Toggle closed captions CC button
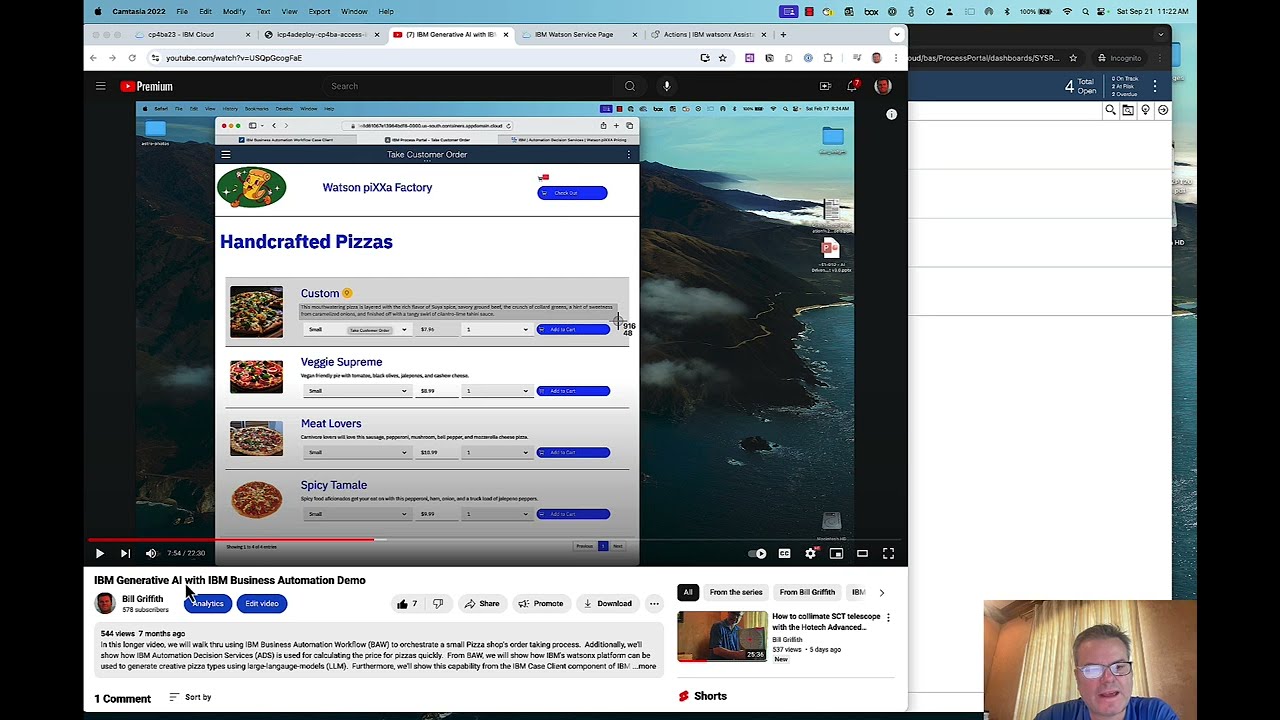The image size is (1280, 720). [784, 553]
